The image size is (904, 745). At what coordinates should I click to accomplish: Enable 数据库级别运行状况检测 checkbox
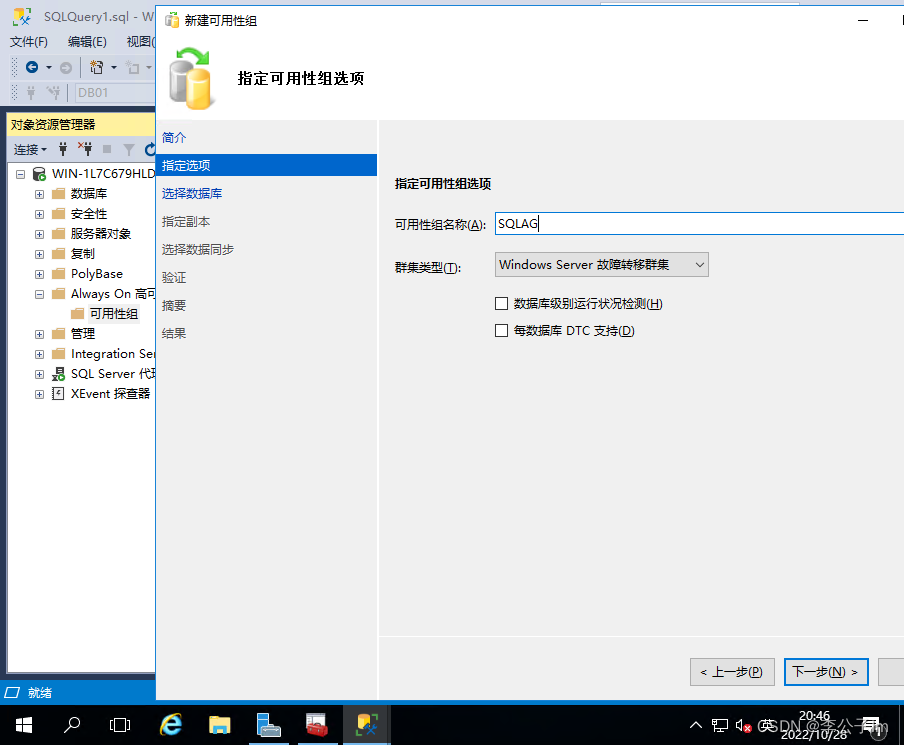502,303
